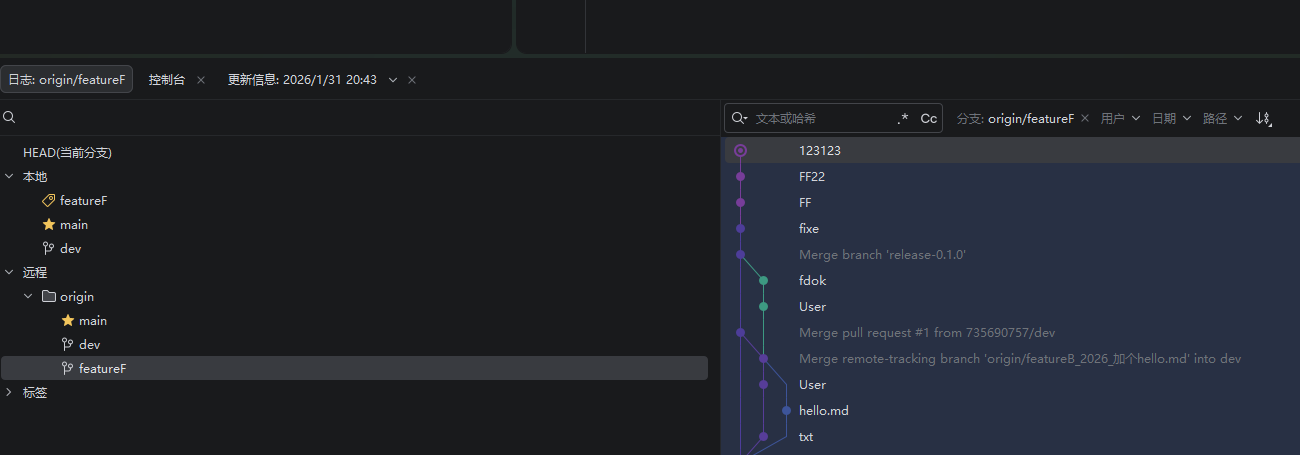Select remote origin featureF branch
This screenshot has height=455, width=1300.
(354, 369)
